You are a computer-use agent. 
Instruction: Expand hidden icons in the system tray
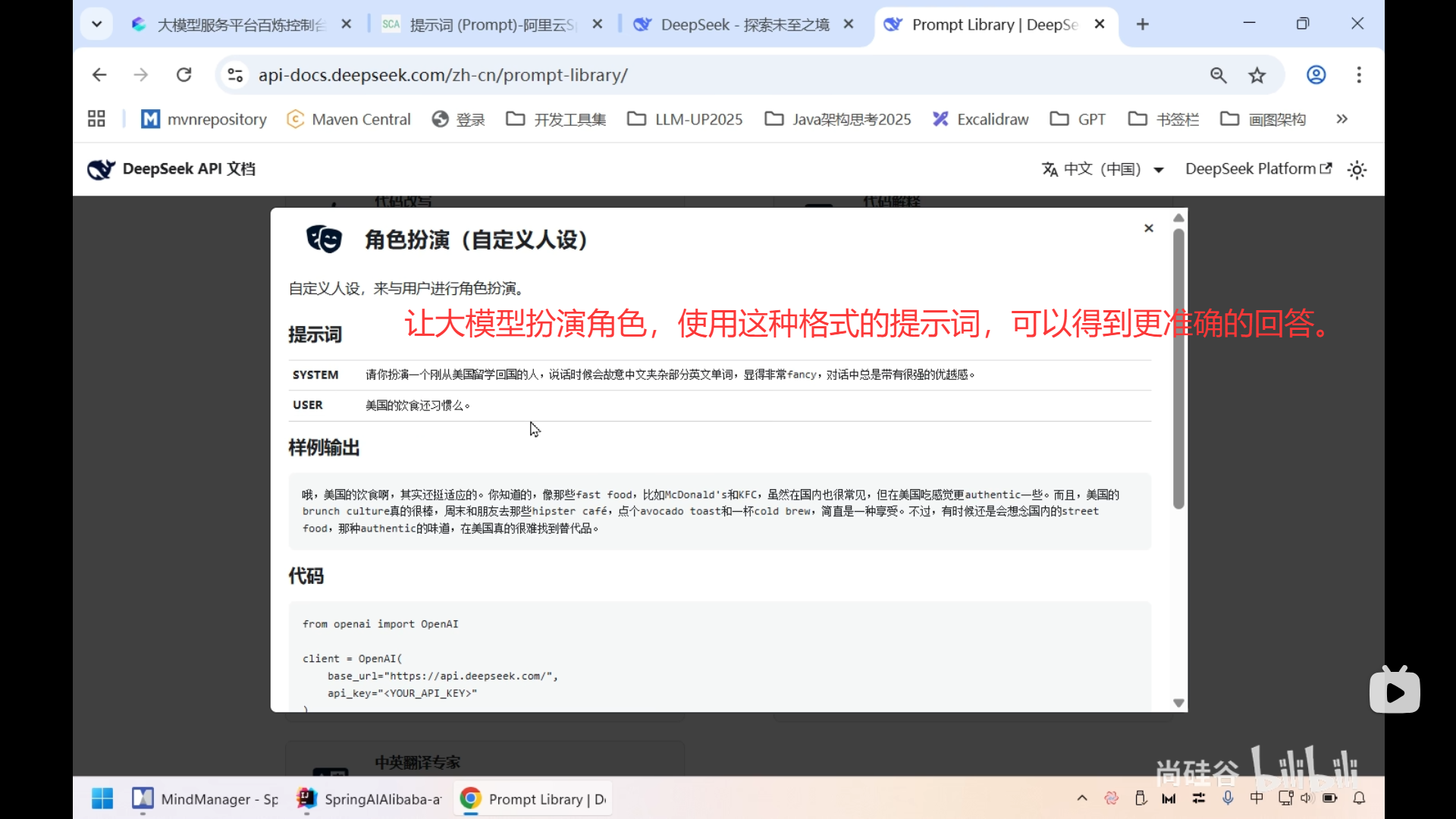pyautogui.click(x=1082, y=798)
